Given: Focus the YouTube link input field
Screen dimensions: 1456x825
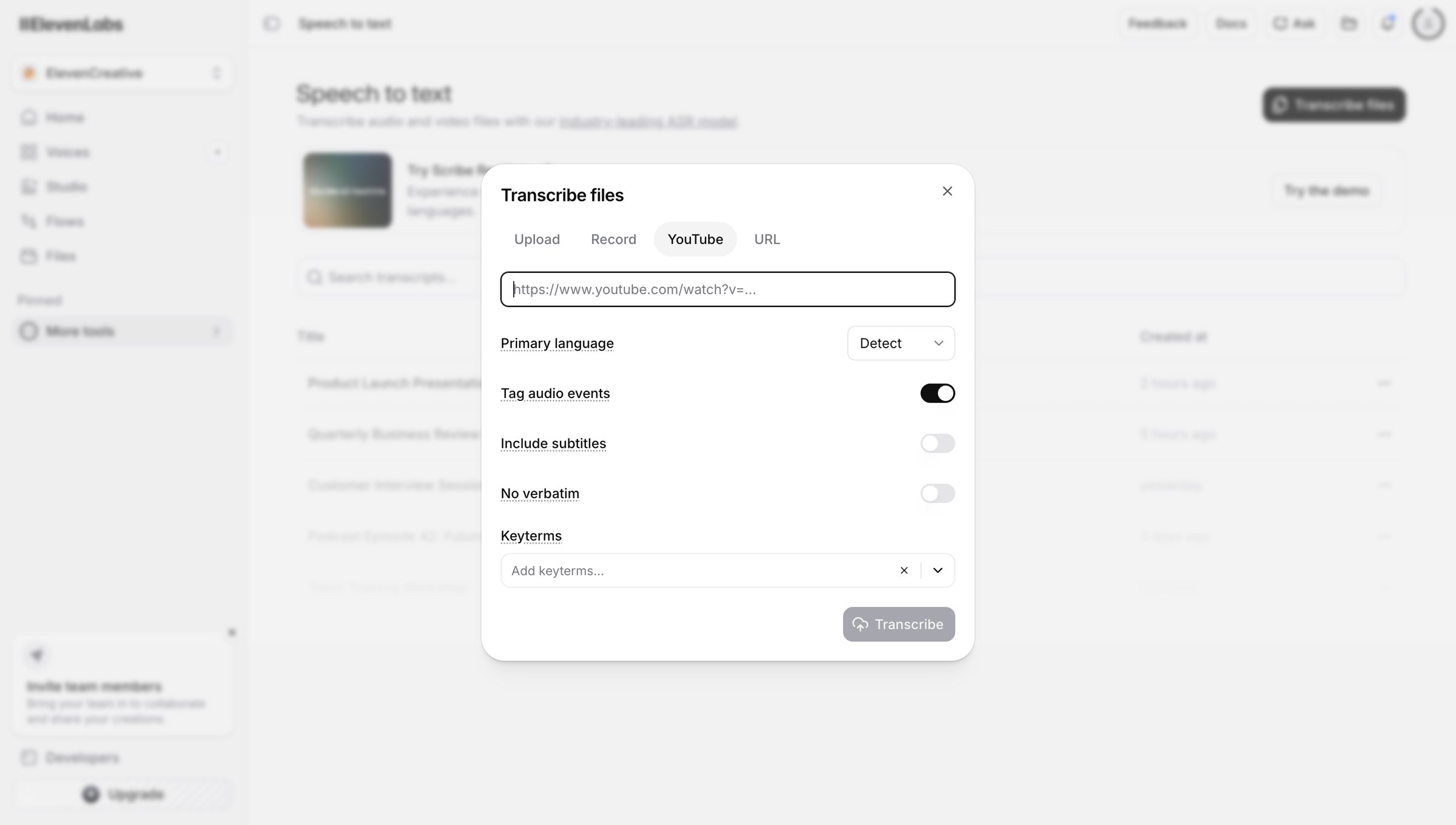Looking at the screenshot, I should click(727, 289).
